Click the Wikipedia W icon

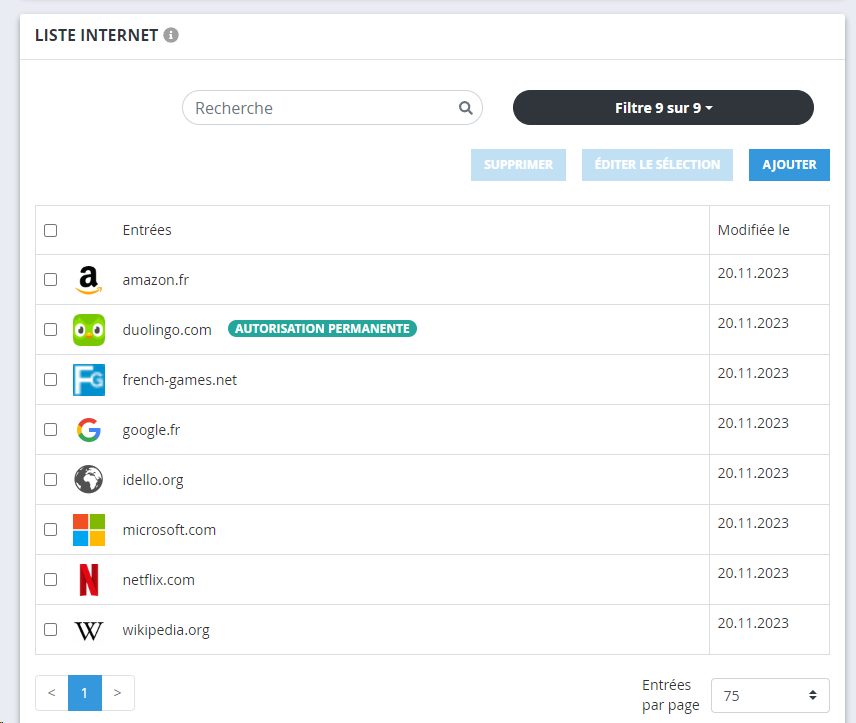point(89,630)
